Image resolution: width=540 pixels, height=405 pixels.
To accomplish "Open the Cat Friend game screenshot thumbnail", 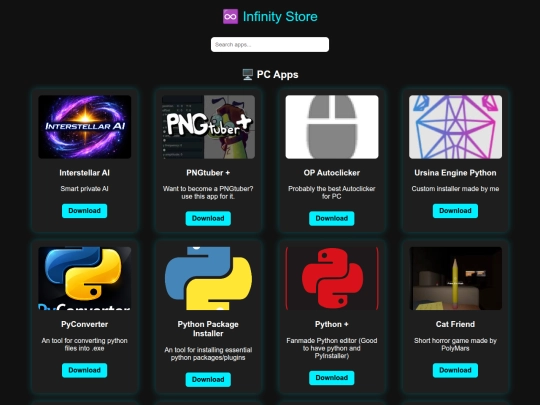I will click(455, 278).
